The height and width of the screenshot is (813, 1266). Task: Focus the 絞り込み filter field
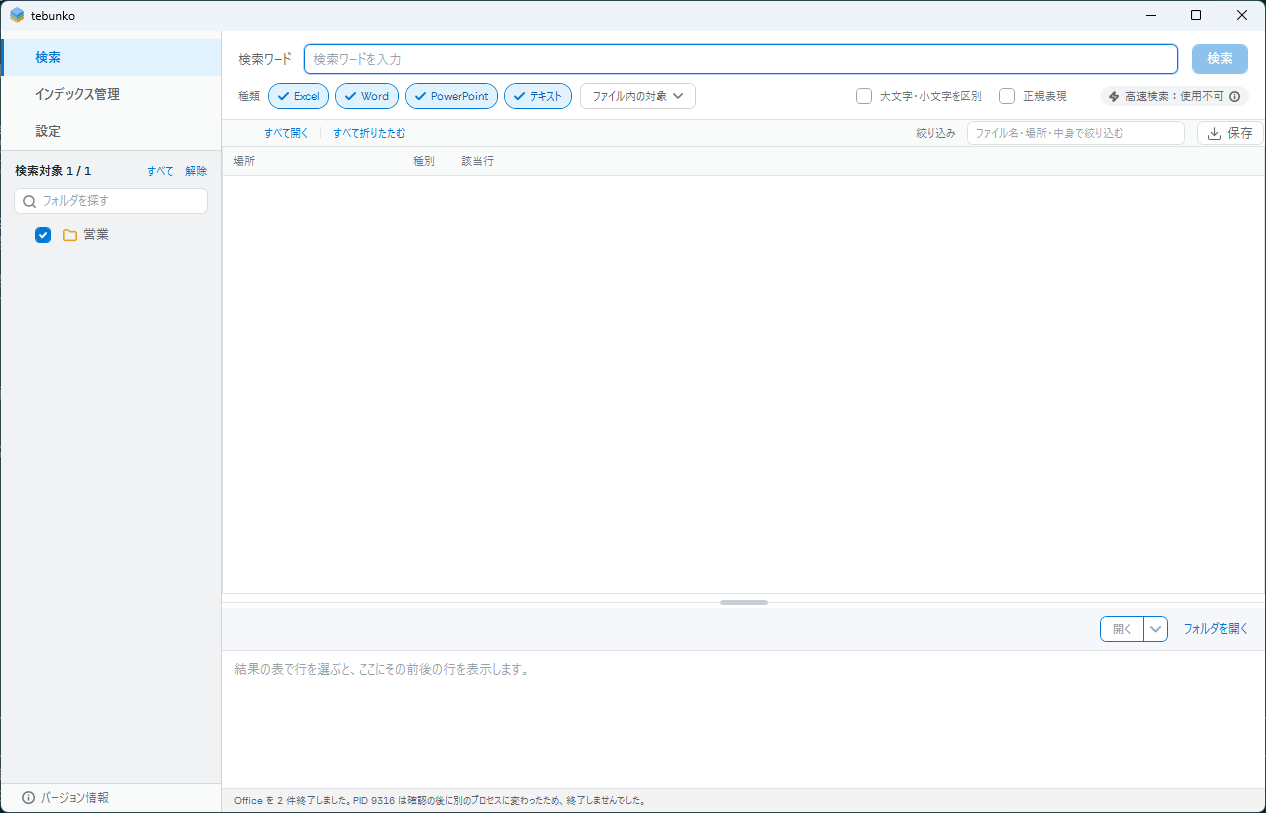pos(1076,133)
